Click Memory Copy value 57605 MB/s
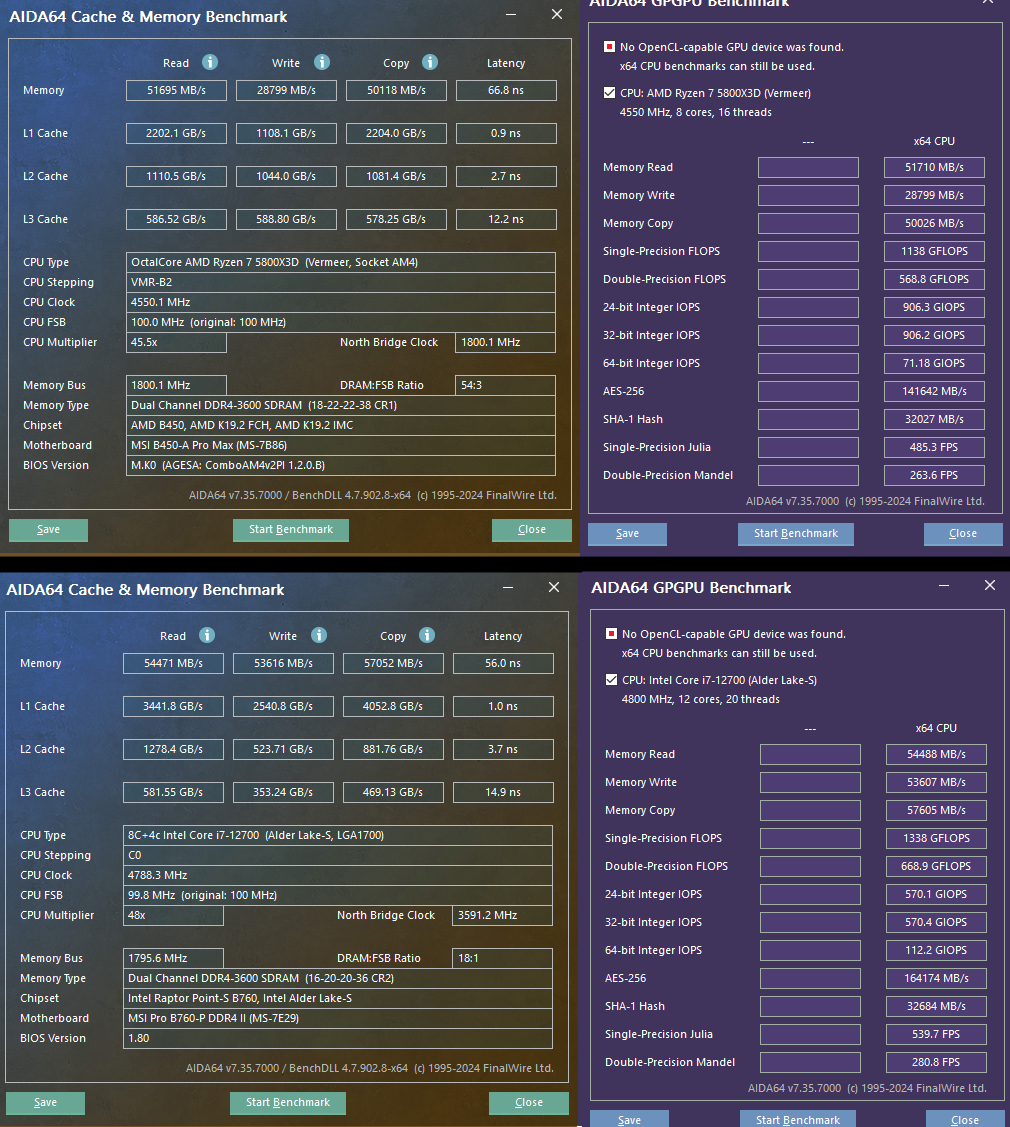The width and height of the screenshot is (1010, 1127). (x=937, y=811)
